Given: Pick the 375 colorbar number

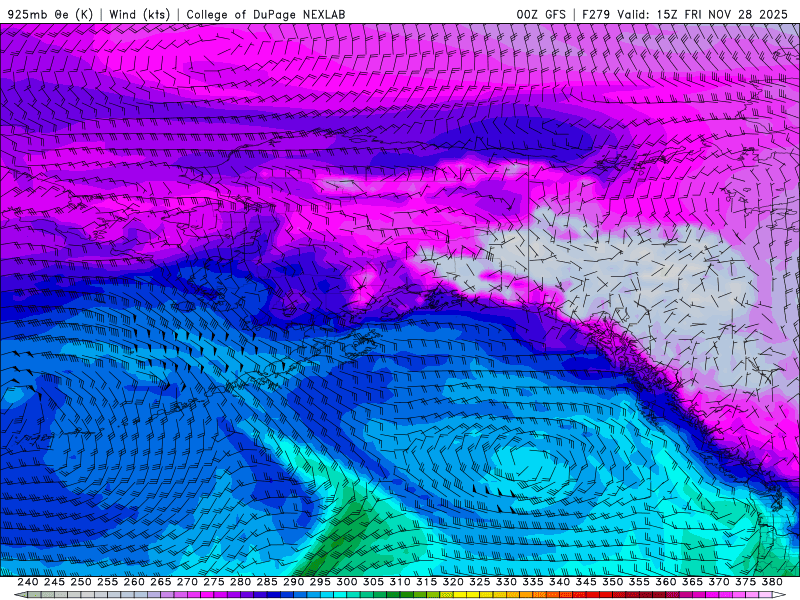Looking at the screenshot, I should click(x=745, y=582).
